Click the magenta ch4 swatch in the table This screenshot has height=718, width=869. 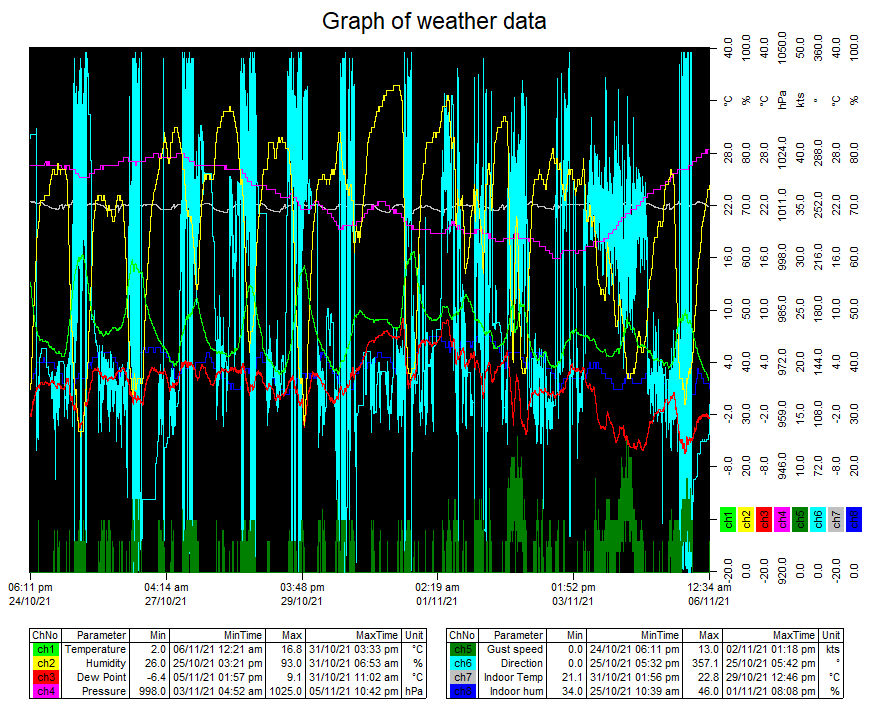coord(45,691)
